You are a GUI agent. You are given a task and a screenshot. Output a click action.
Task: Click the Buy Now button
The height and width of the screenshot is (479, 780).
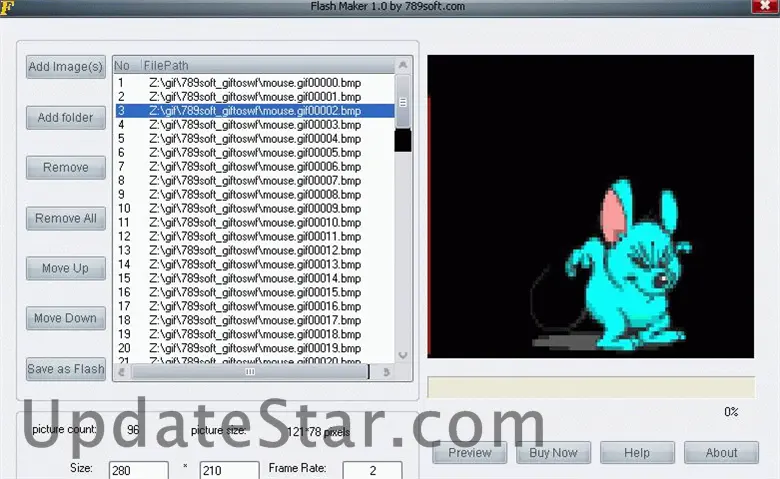click(x=553, y=452)
